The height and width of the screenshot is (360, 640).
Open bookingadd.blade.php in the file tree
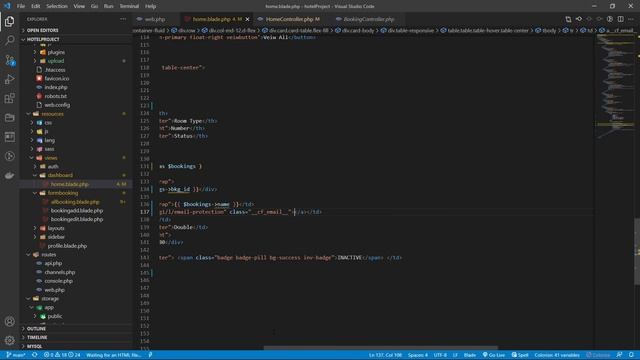[x=77, y=211]
